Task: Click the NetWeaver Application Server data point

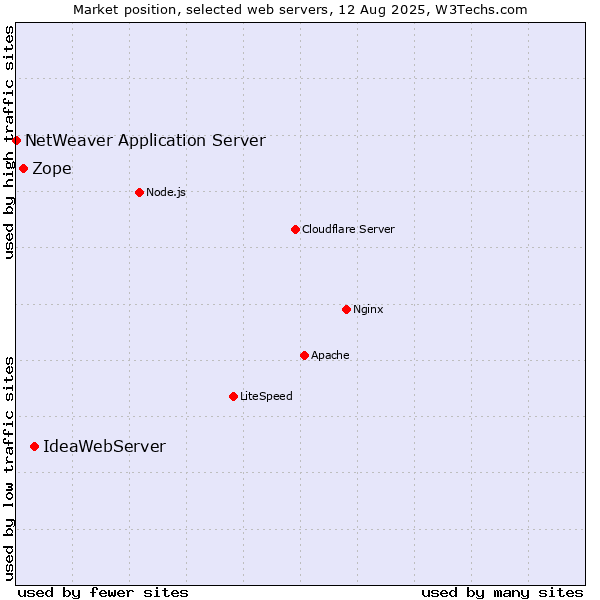Action: tap(16, 140)
